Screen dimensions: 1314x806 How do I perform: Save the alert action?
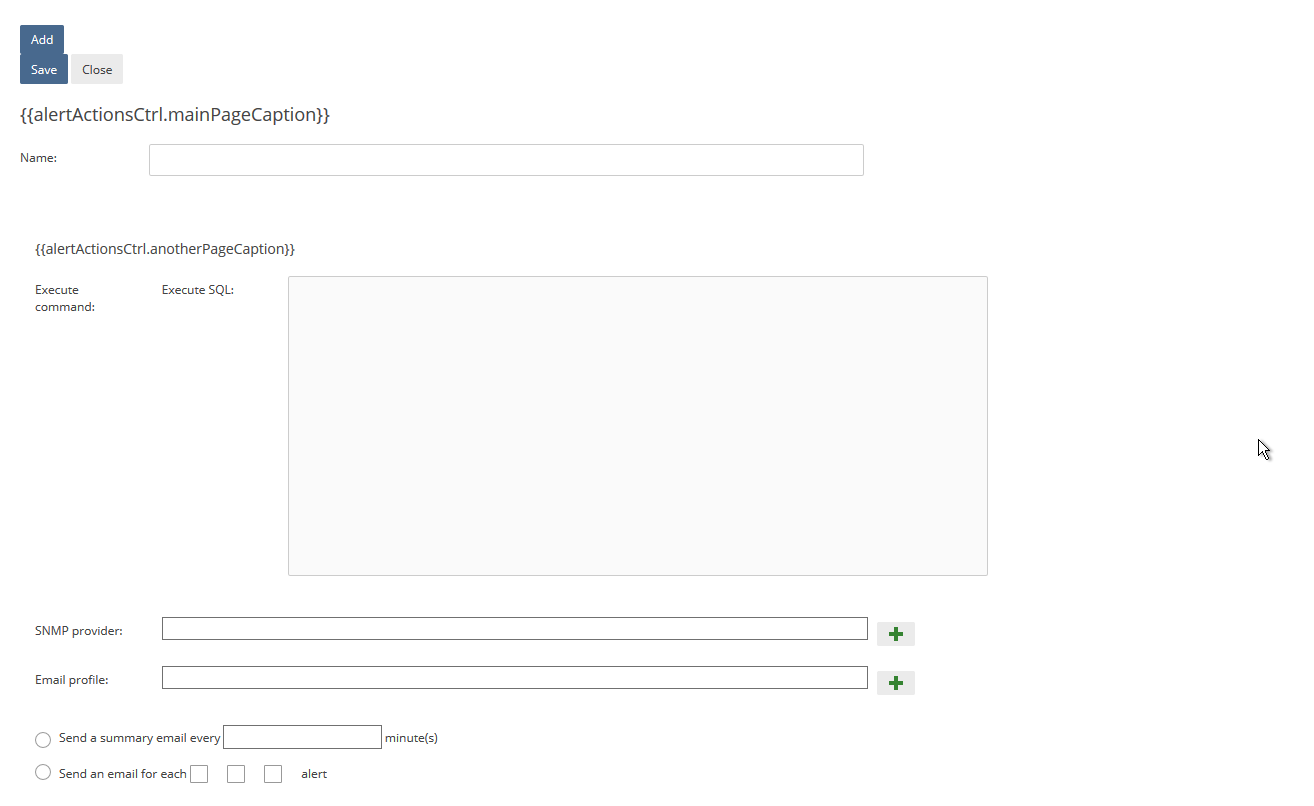(x=44, y=70)
